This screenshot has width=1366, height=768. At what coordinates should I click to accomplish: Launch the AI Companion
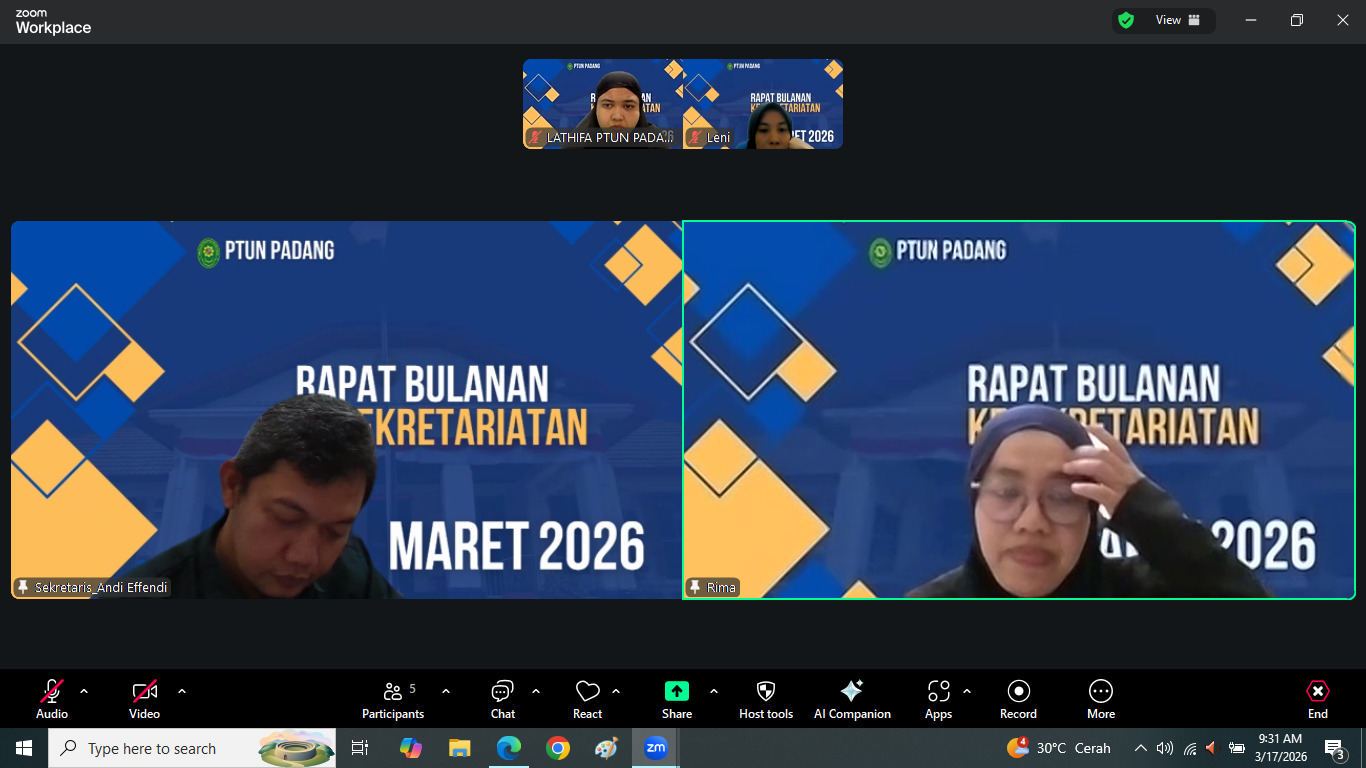point(852,698)
